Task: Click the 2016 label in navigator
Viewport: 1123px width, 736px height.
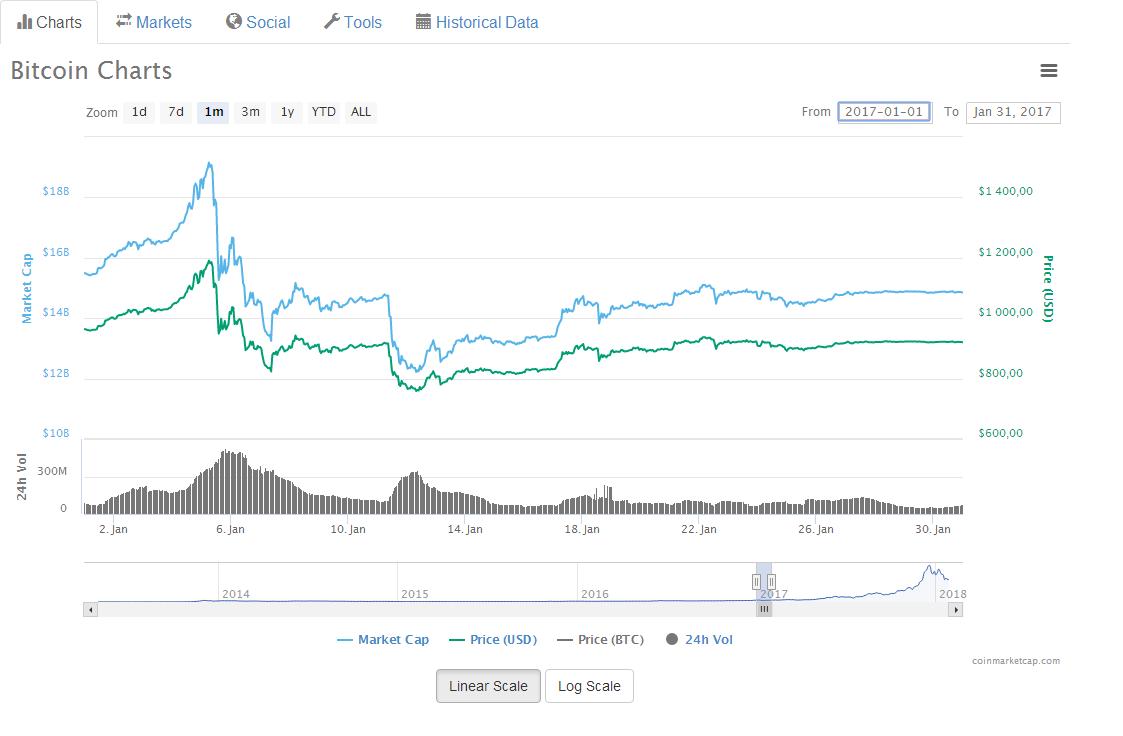Action: [x=594, y=594]
